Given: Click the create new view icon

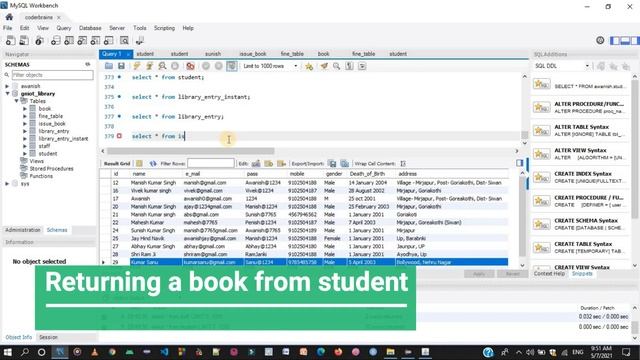Looking at the screenshot, I should (x=82, y=40).
